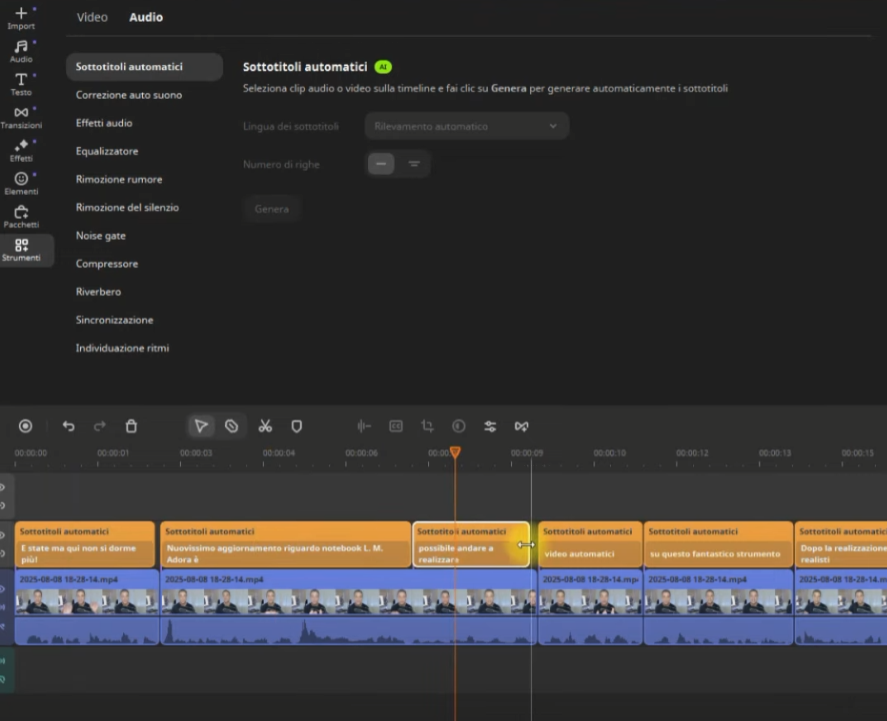Select the 'video automatici' subtitle clip
887x721 pixels.
coord(590,544)
